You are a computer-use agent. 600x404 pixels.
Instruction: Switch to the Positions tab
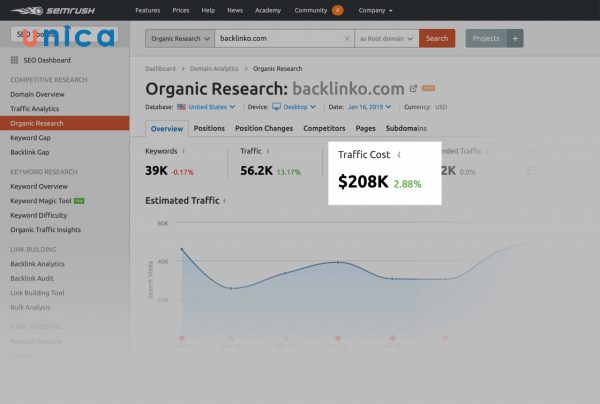(x=209, y=128)
